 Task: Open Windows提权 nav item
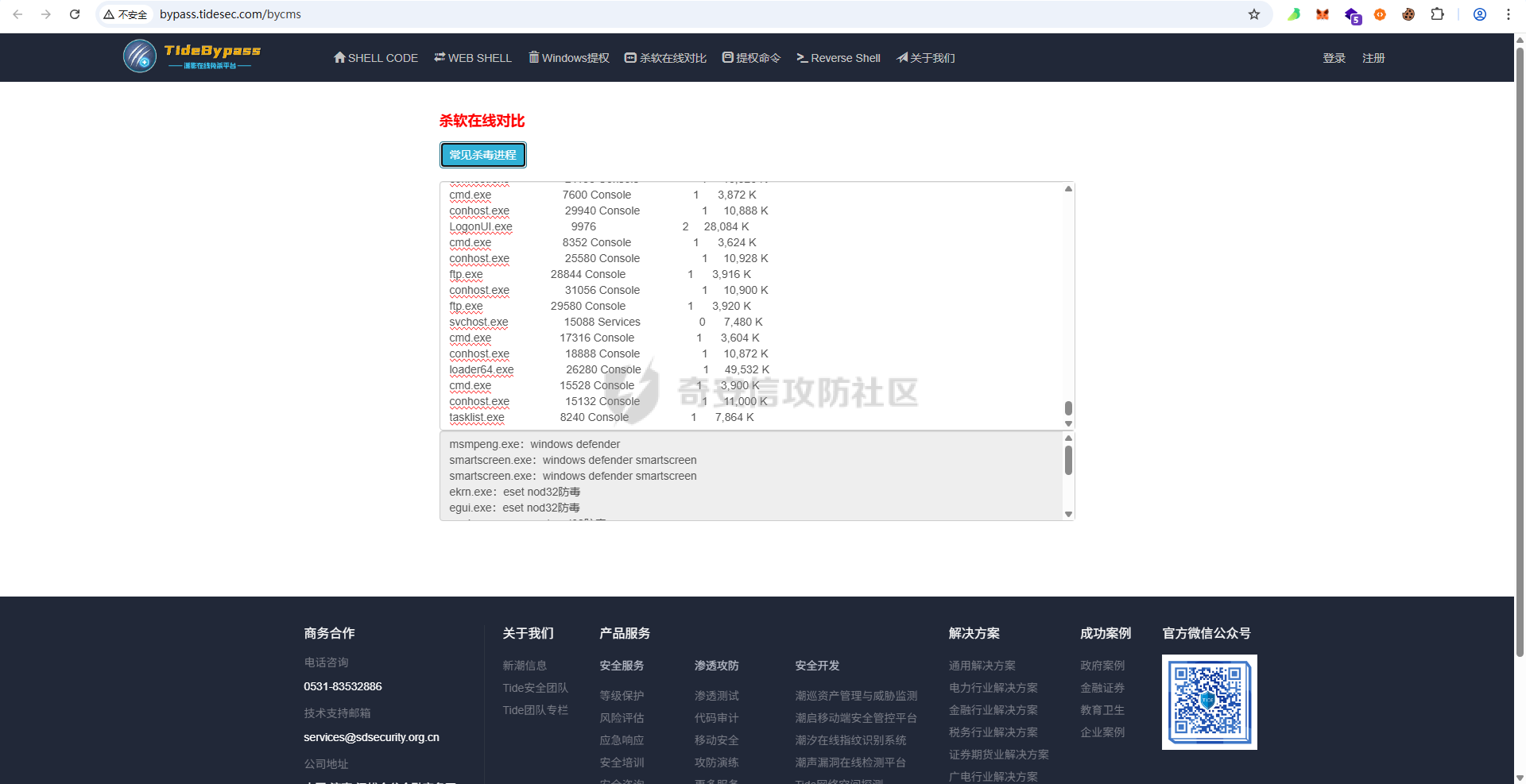click(x=569, y=58)
